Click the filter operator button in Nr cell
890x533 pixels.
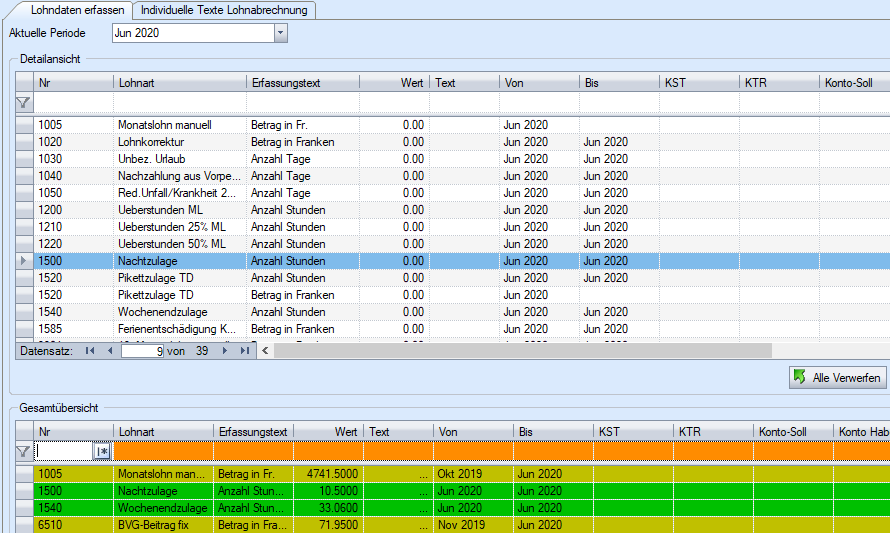point(102,452)
